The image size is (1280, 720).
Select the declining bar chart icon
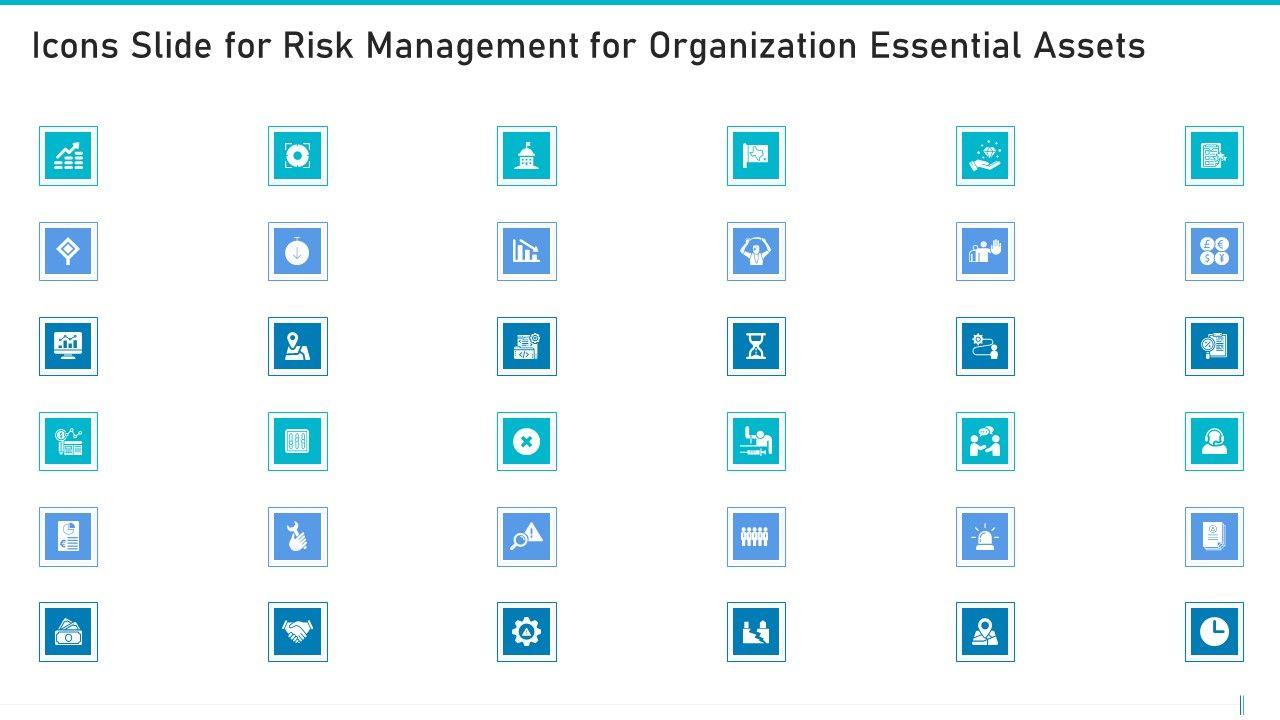[x=526, y=251]
